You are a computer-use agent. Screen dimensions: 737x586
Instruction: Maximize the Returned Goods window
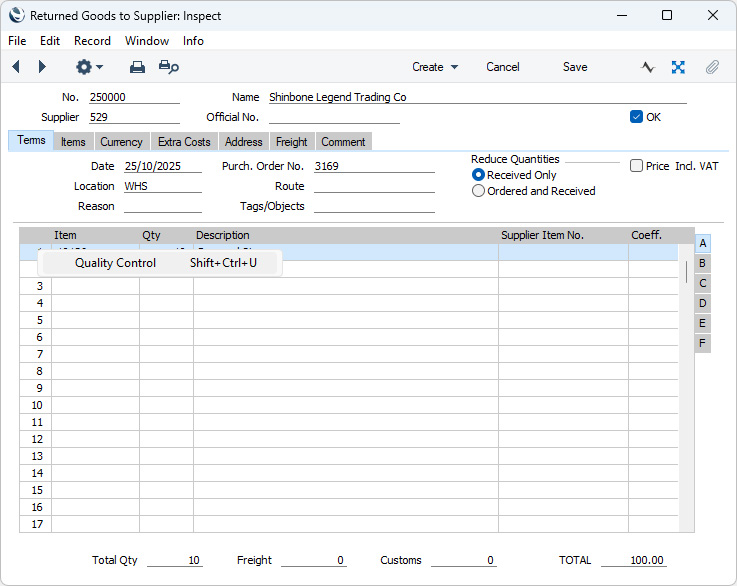pyautogui.click(x=666, y=15)
